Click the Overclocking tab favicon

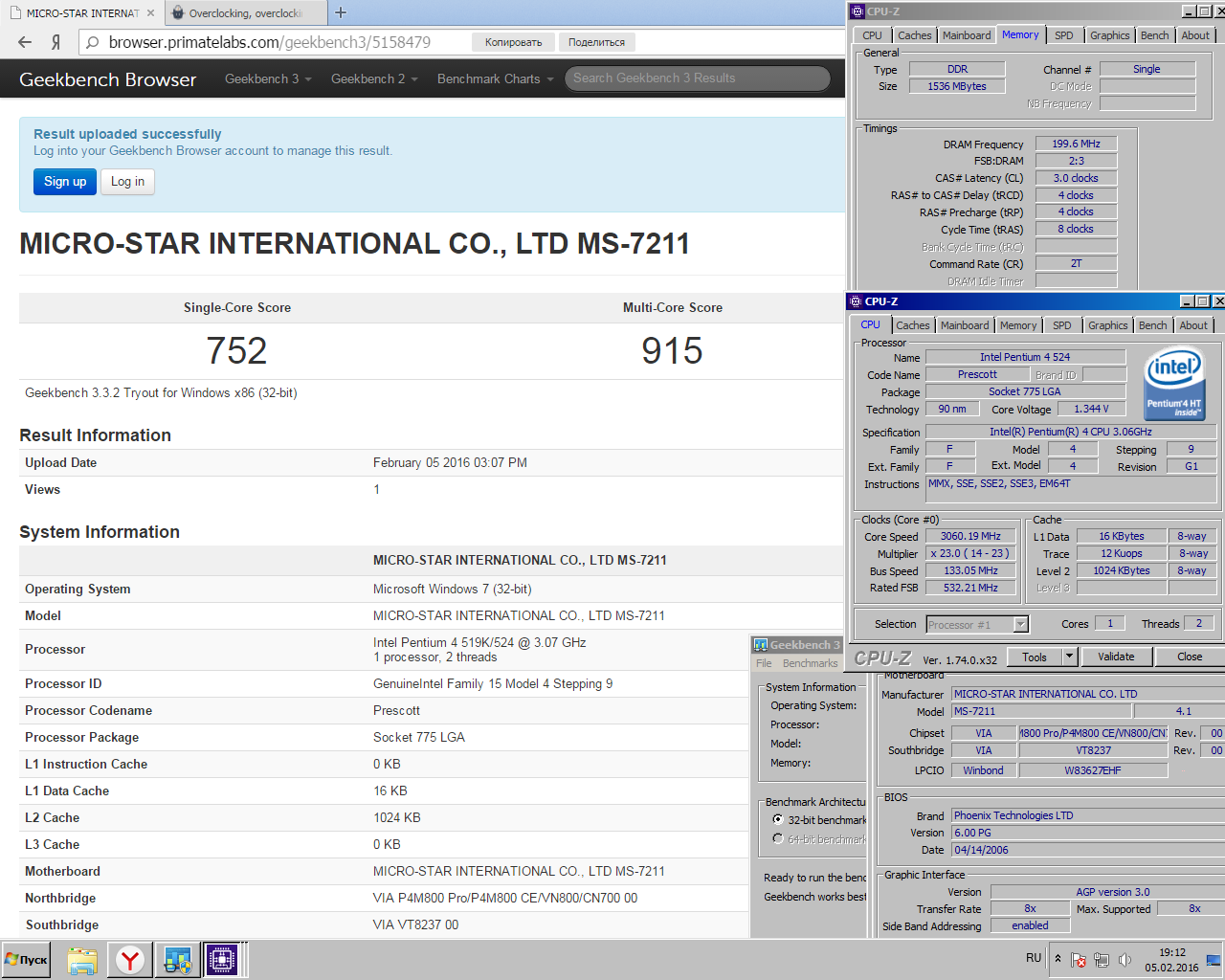click(x=178, y=13)
